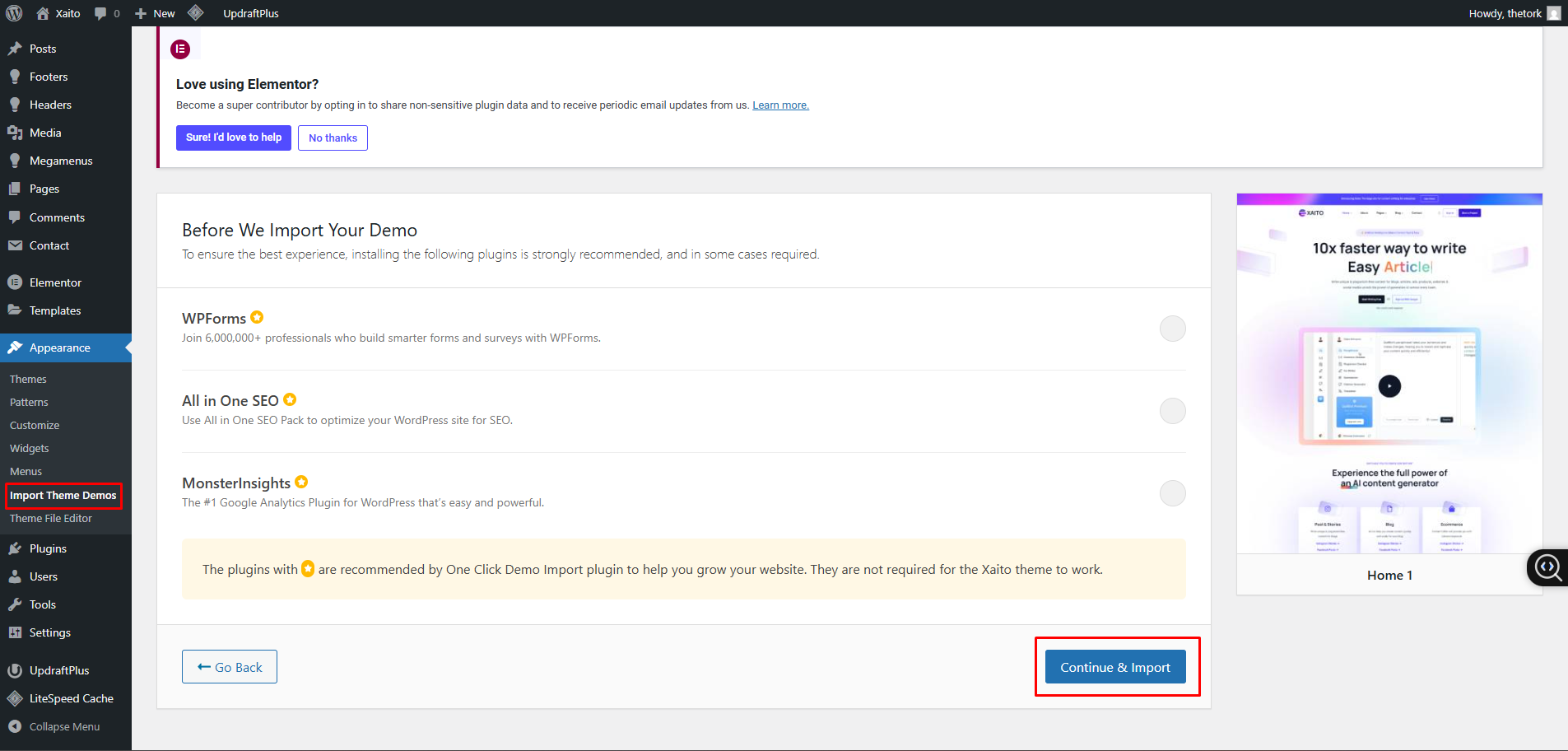Click the Tools wrench icon in sidebar

coord(15,604)
